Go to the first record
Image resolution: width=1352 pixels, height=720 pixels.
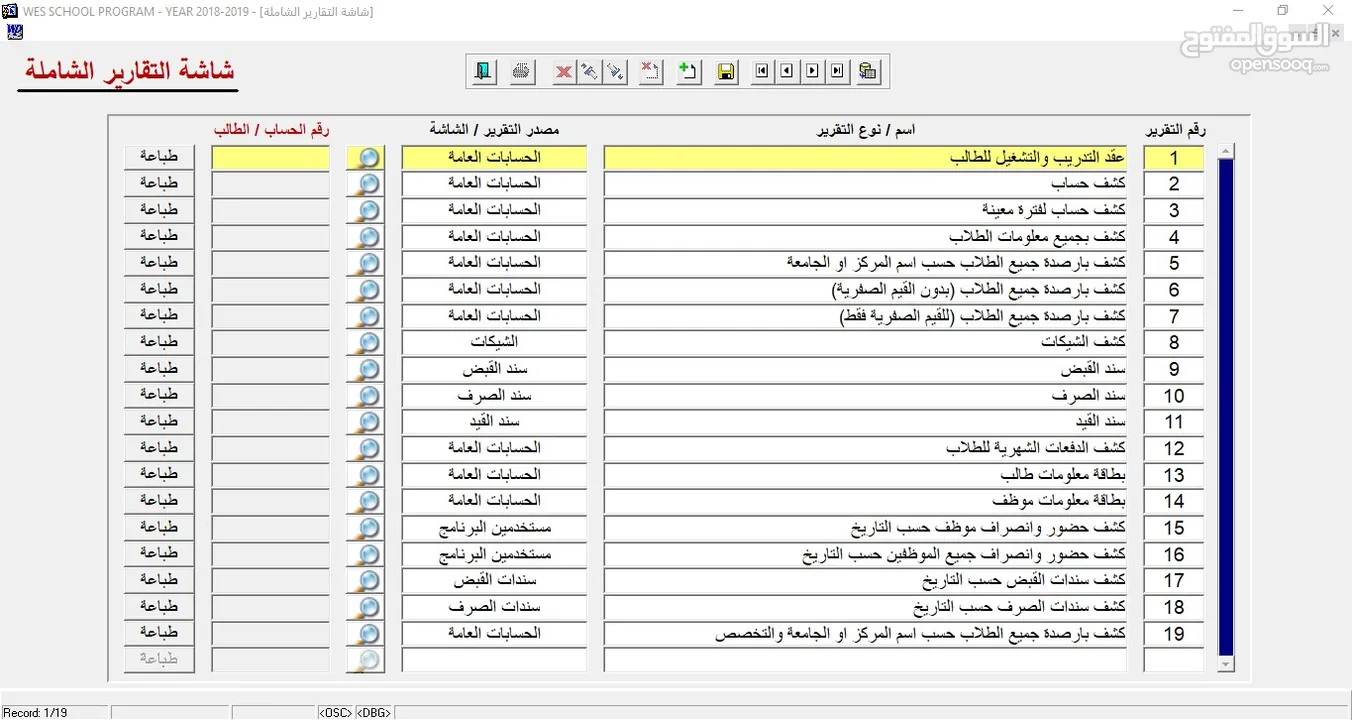(763, 71)
